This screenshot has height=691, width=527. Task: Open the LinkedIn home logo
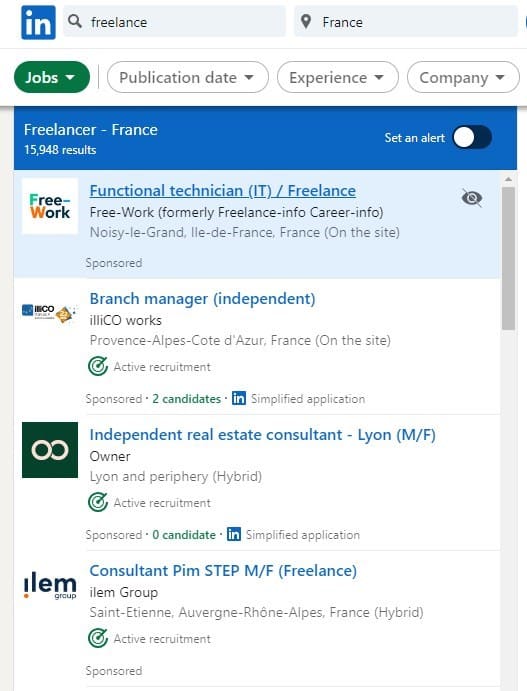click(x=38, y=22)
